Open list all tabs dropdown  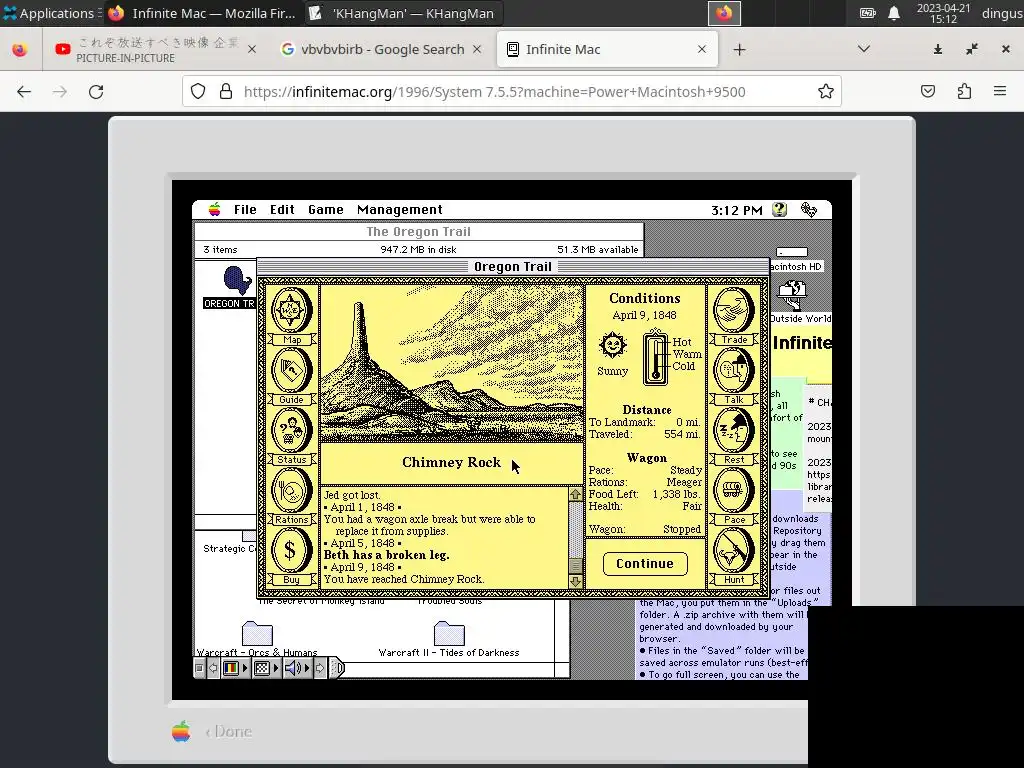click(x=863, y=49)
